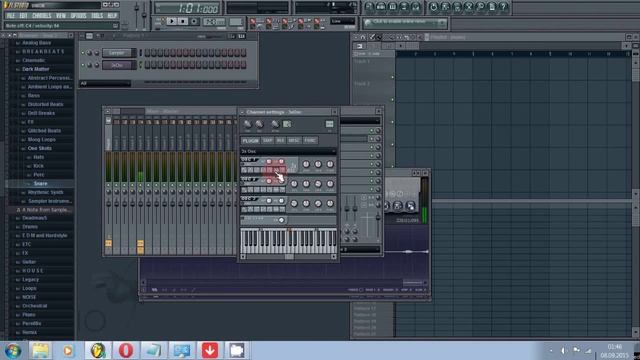Click the transport Stop button
Image resolution: width=640 pixels, height=360 pixels.
pos(182,21)
